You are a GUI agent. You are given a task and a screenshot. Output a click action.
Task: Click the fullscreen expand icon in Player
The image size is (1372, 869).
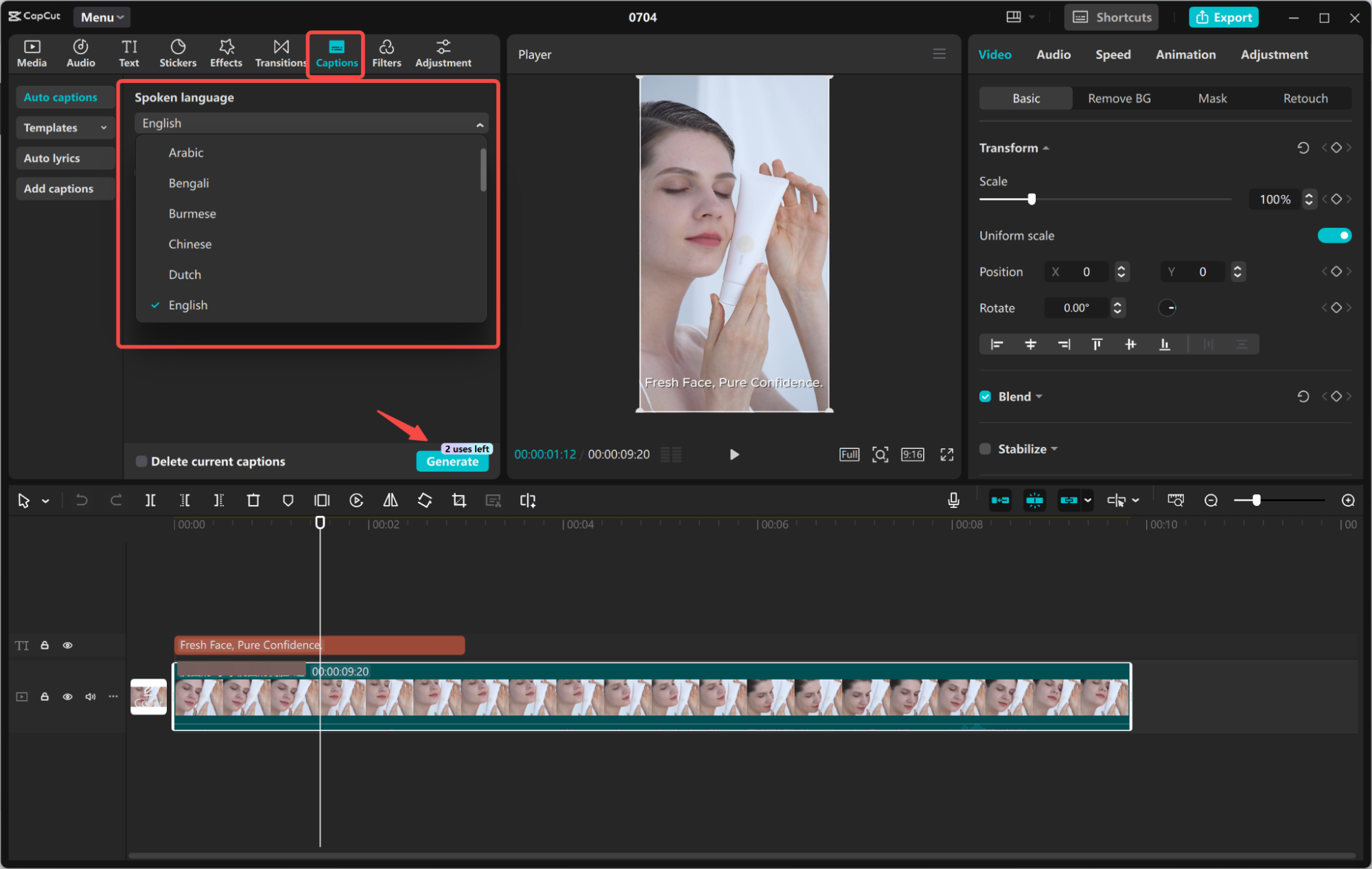(x=946, y=454)
